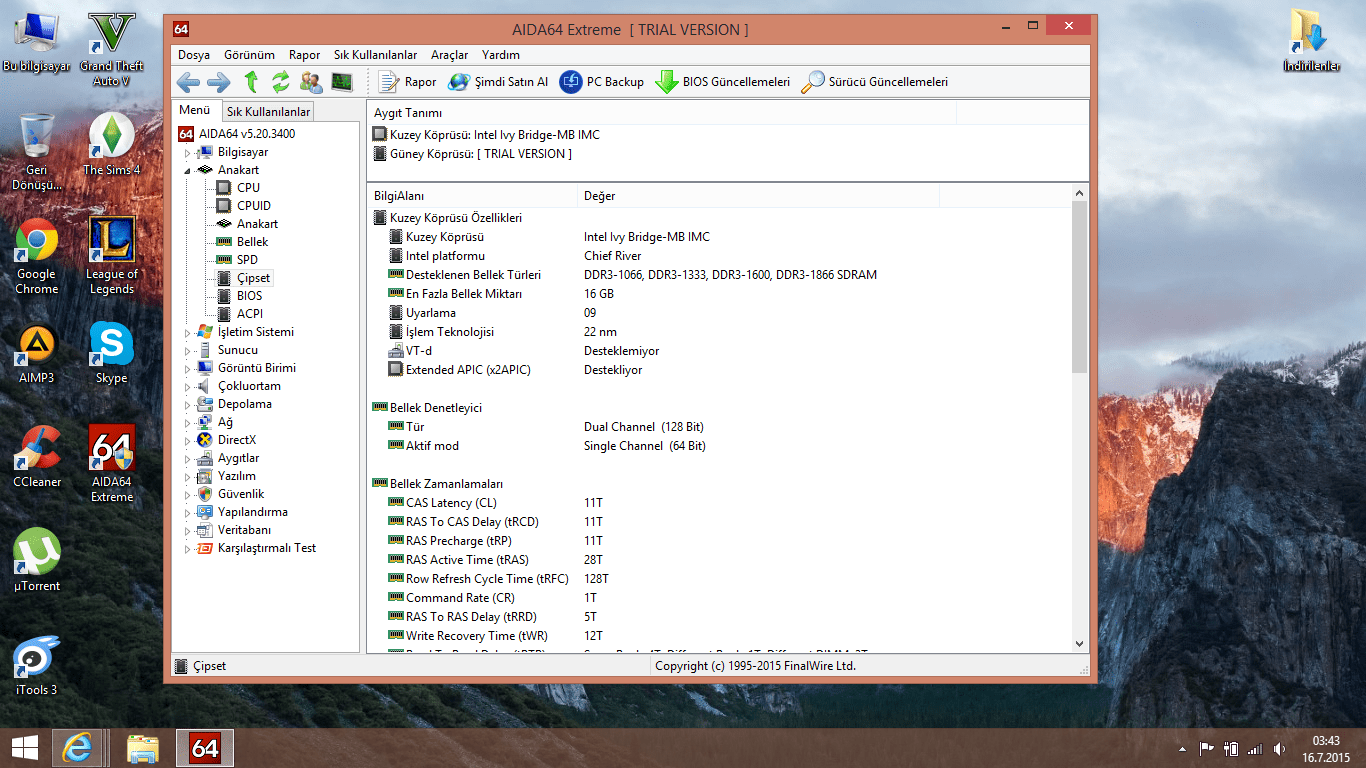Screen dimensions: 1366x768
Task: Switch to the Sık Kullanılanlar tab
Action: [268, 112]
